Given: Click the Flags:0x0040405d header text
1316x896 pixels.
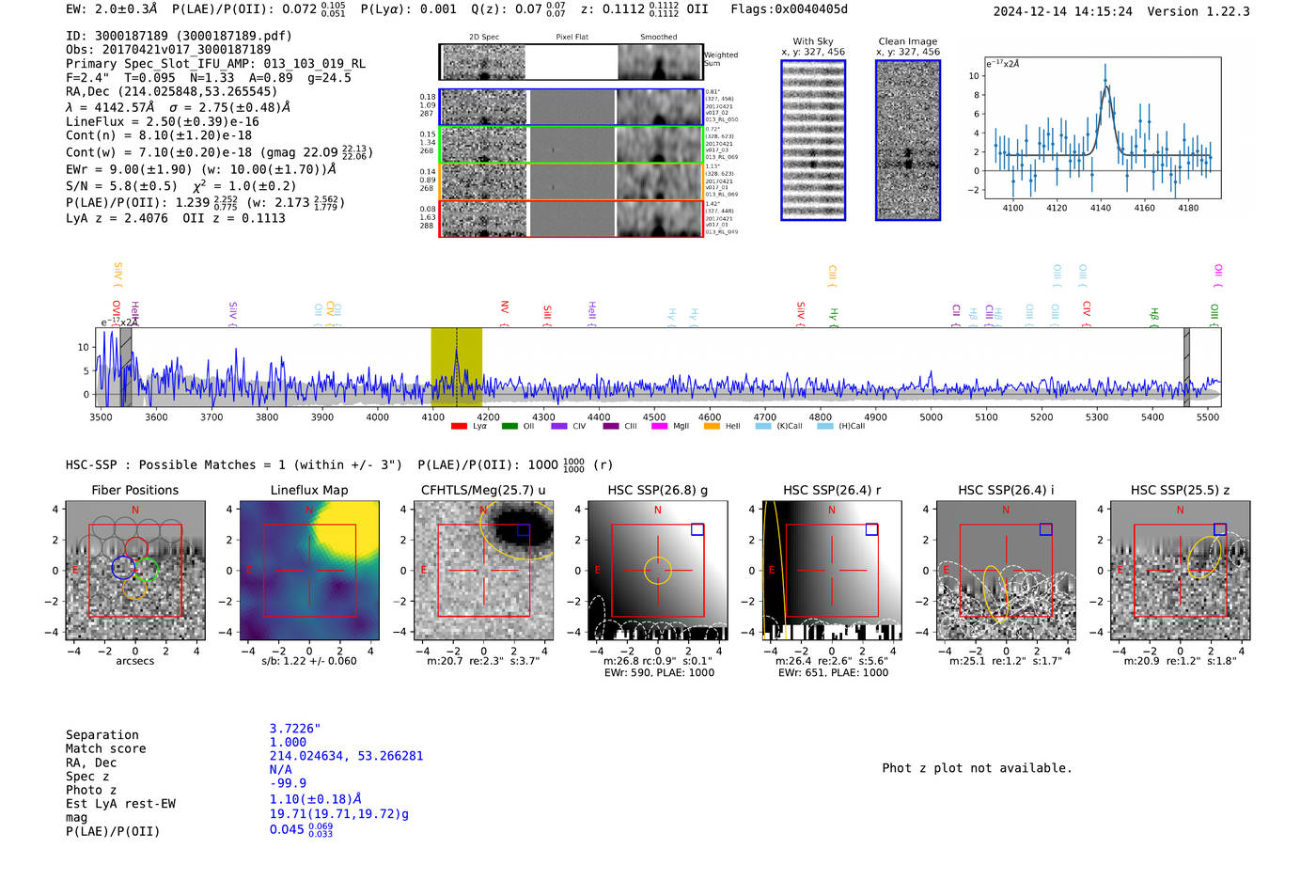Looking at the screenshot, I should click(x=790, y=9).
